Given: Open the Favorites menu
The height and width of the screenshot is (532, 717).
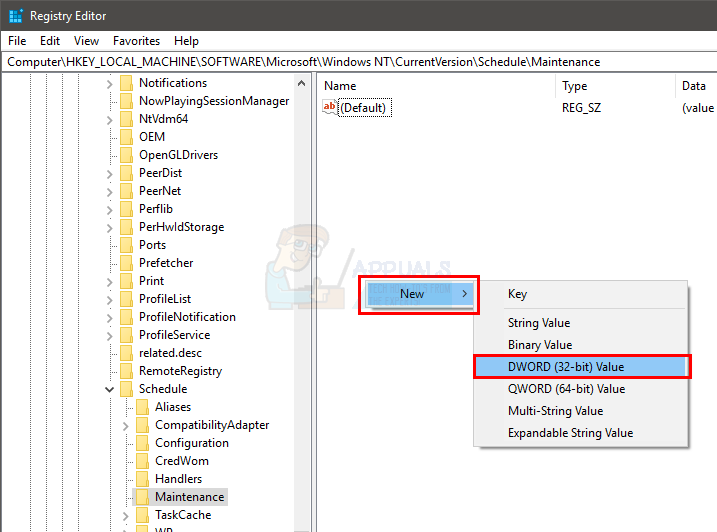Looking at the screenshot, I should (136, 41).
